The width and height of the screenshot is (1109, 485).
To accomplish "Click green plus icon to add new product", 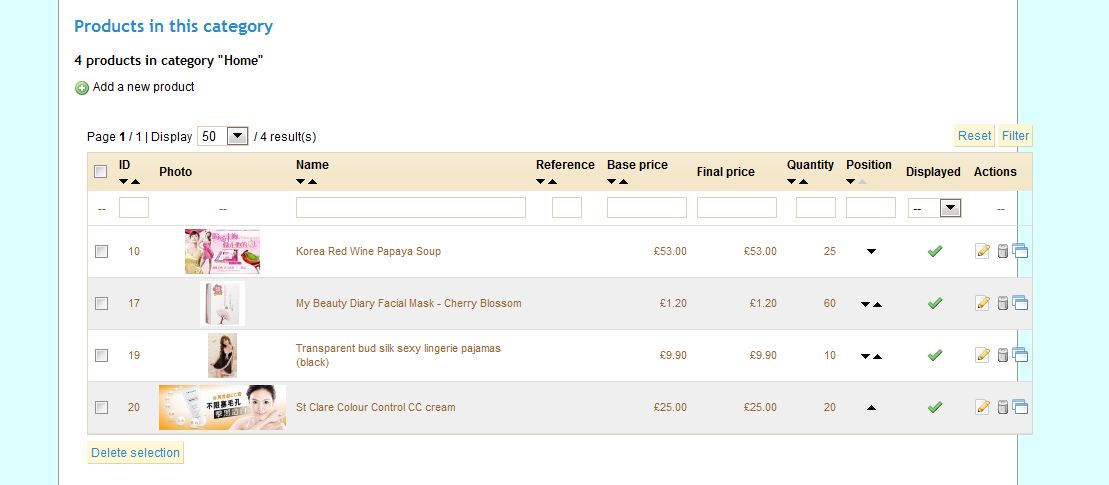I will tap(82, 88).
